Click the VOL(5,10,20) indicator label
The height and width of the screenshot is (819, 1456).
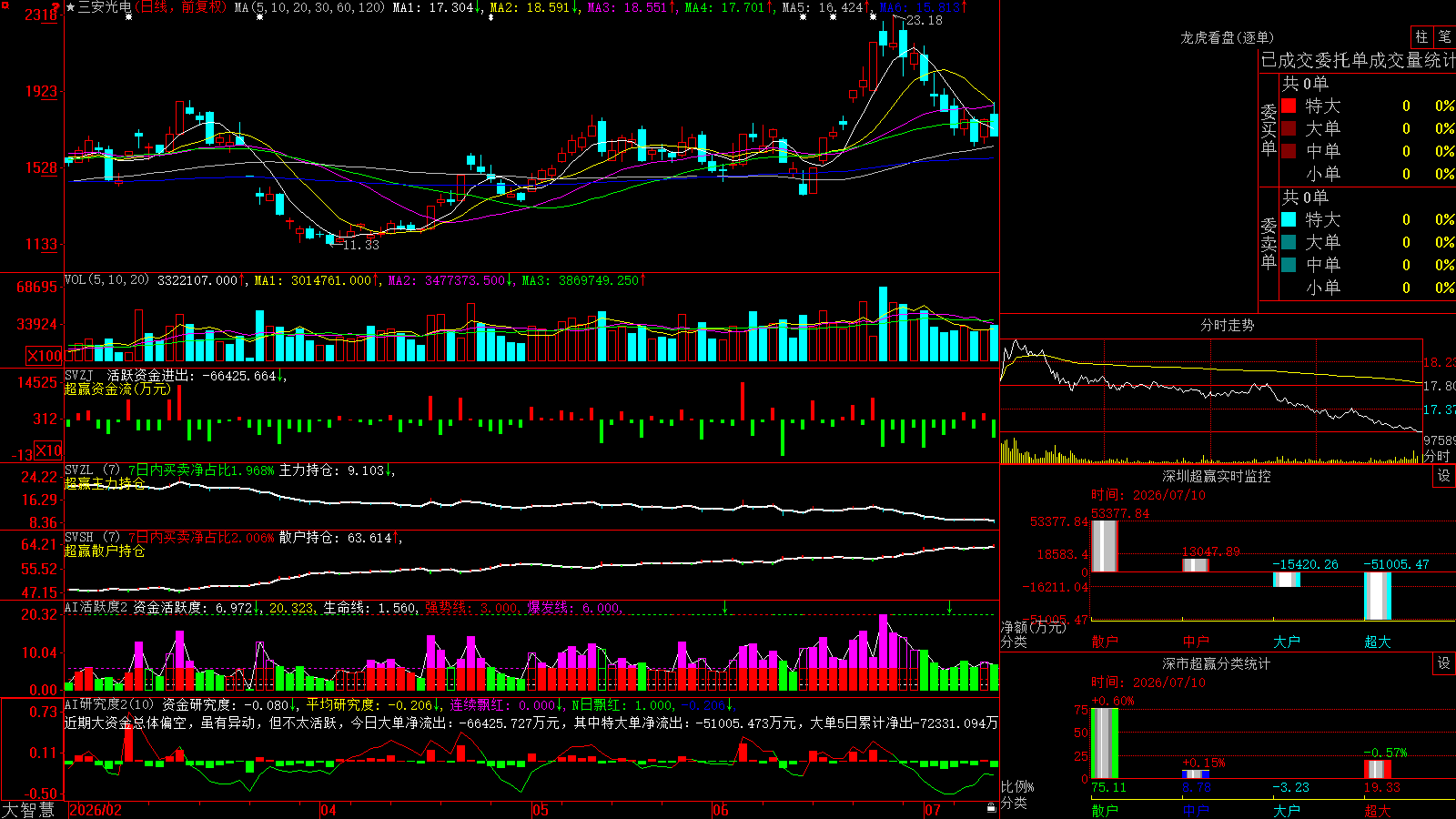point(107,280)
